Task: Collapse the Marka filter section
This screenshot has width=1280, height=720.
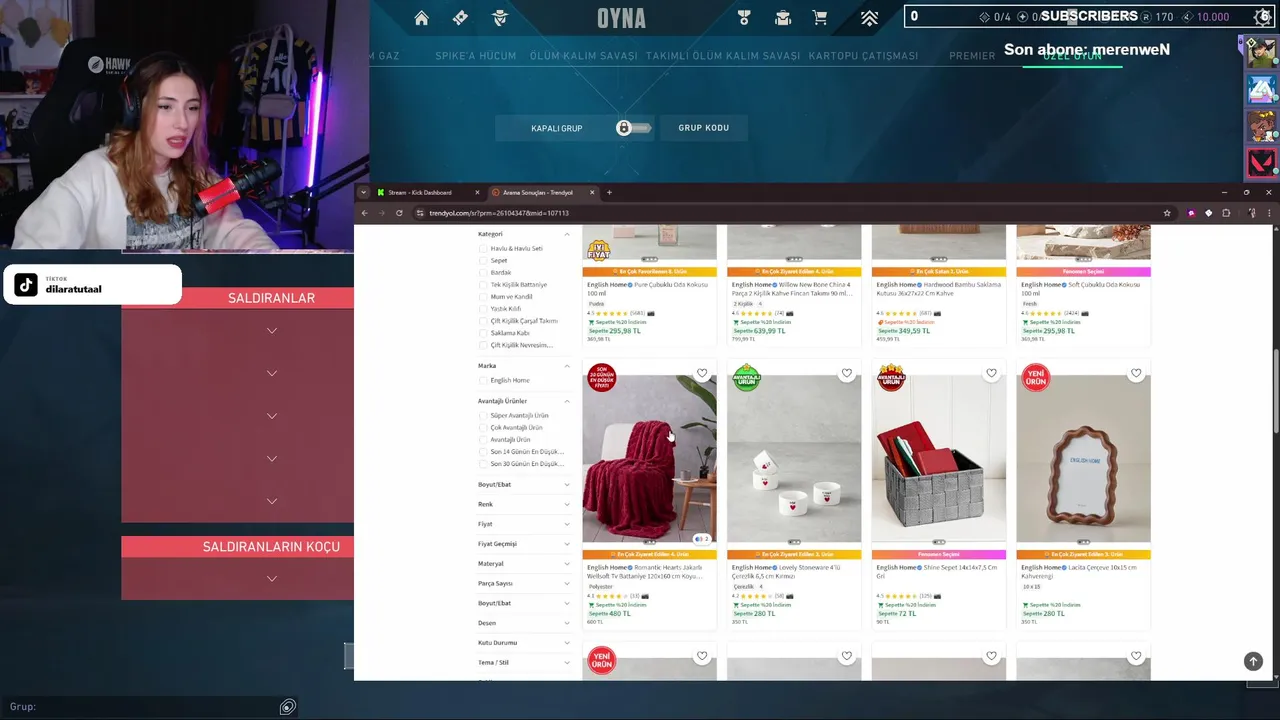Action: [567, 366]
